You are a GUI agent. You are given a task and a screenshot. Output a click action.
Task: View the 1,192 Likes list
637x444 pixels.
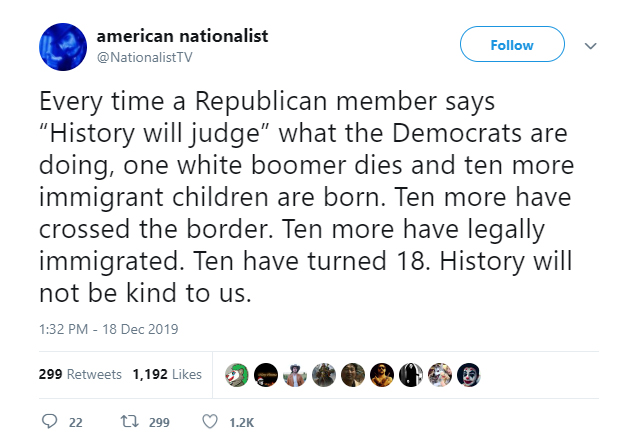[x=167, y=375]
